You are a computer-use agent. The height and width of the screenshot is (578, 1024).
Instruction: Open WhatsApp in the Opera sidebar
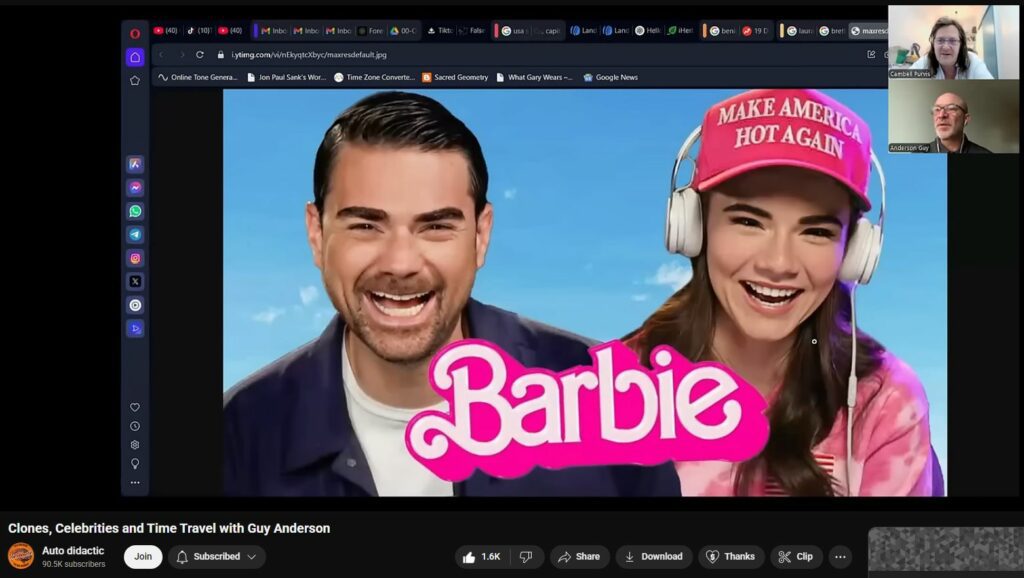click(135, 211)
